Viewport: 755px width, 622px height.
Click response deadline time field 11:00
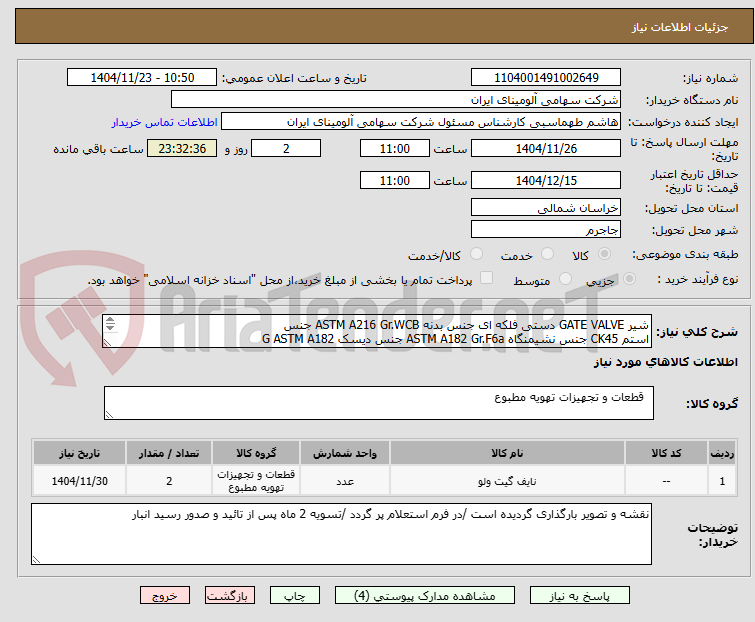395,148
